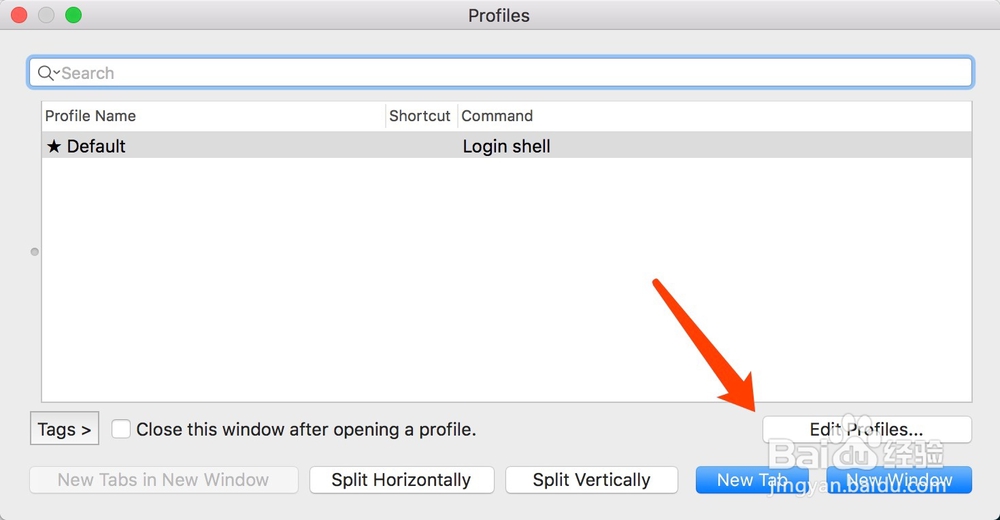Sort by the Profile Name column header
The image size is (1000, 520).
pos(91,116)
